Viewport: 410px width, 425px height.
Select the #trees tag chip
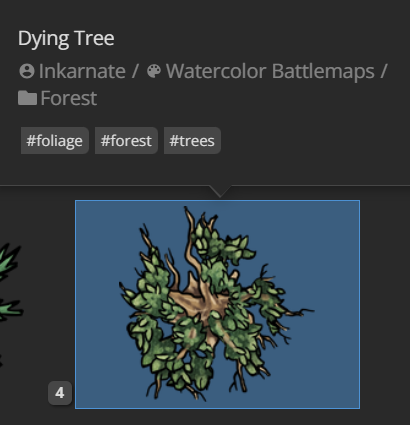pos(192,141)
